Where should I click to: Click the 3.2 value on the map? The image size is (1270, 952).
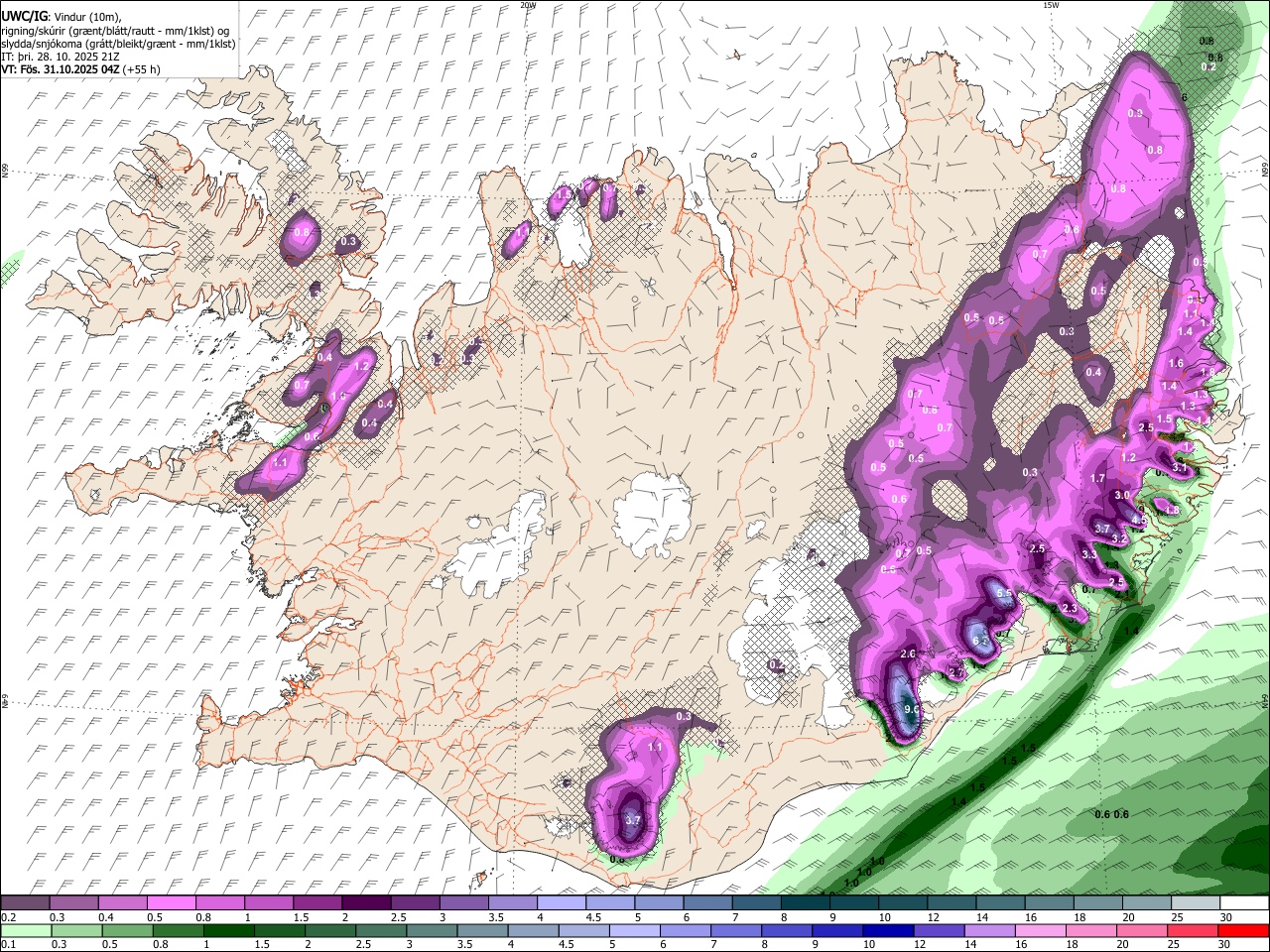(1119, 538)
